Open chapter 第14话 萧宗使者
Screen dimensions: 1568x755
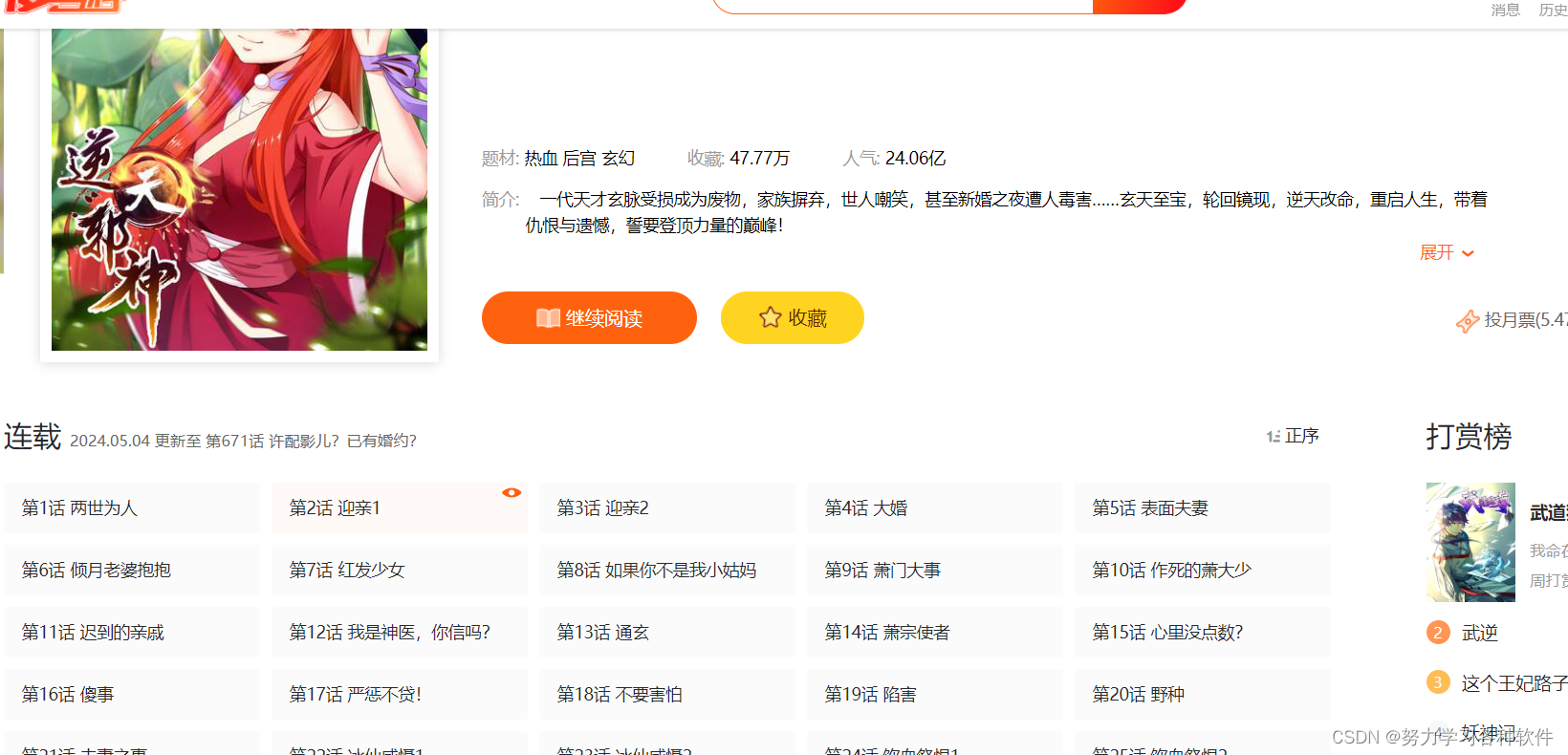935,632
